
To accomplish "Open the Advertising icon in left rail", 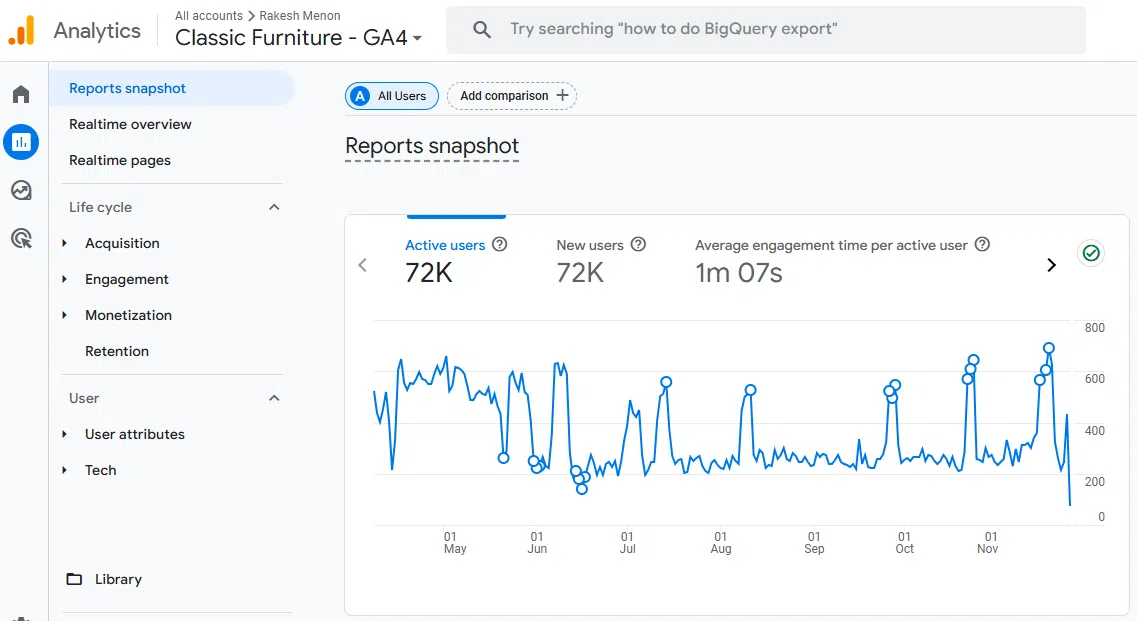I will pos(21,238).
